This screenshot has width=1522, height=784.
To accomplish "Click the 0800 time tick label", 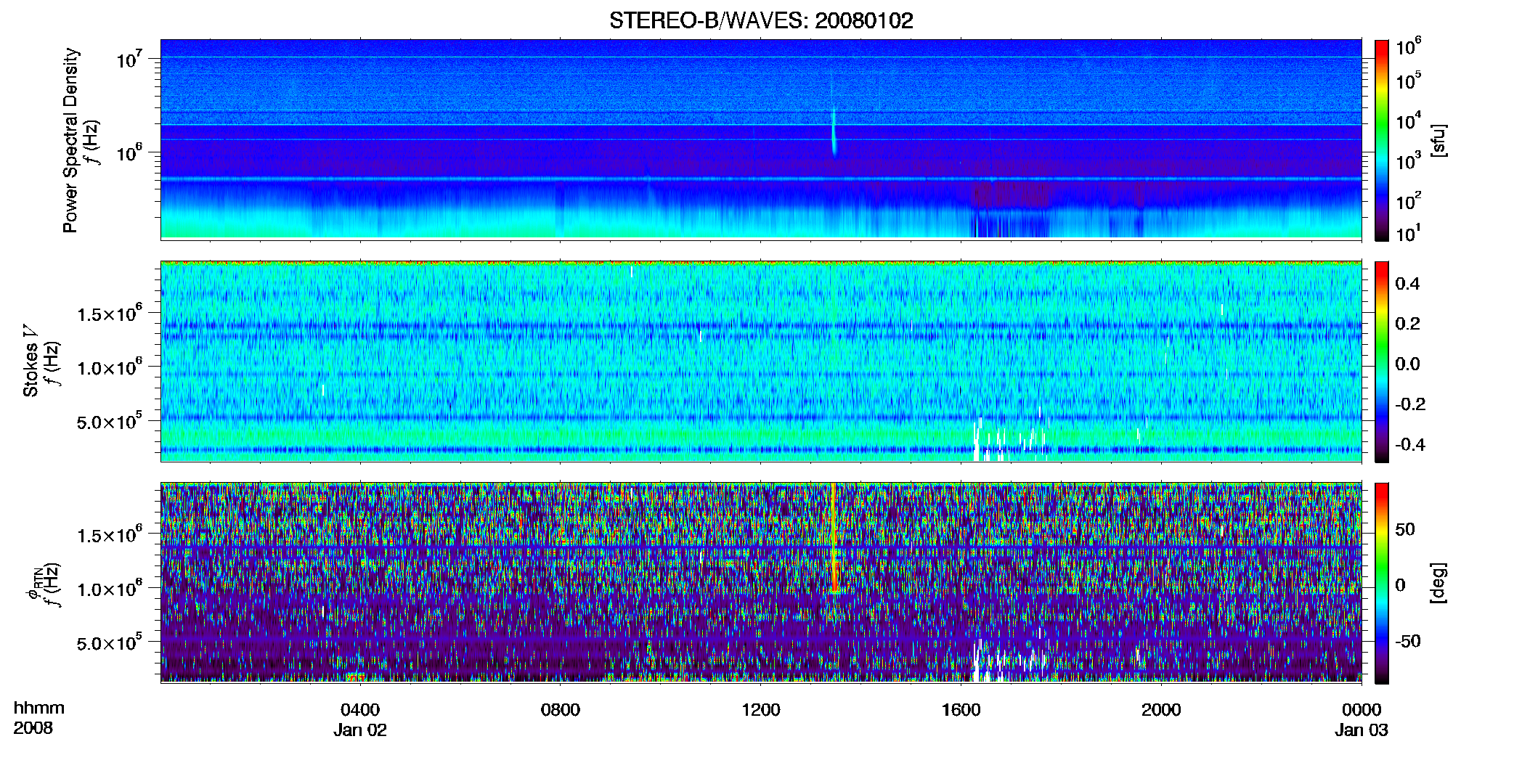I will (x=561, y=710).
